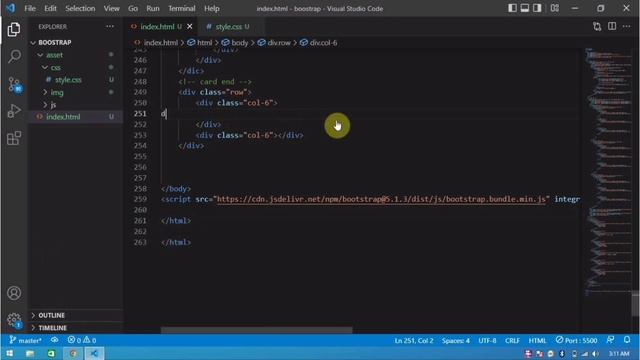The height and width of the screenshot is (360, 640).
Task: Click the div.row breadcrumb item
Action: (x=274, y=42)
